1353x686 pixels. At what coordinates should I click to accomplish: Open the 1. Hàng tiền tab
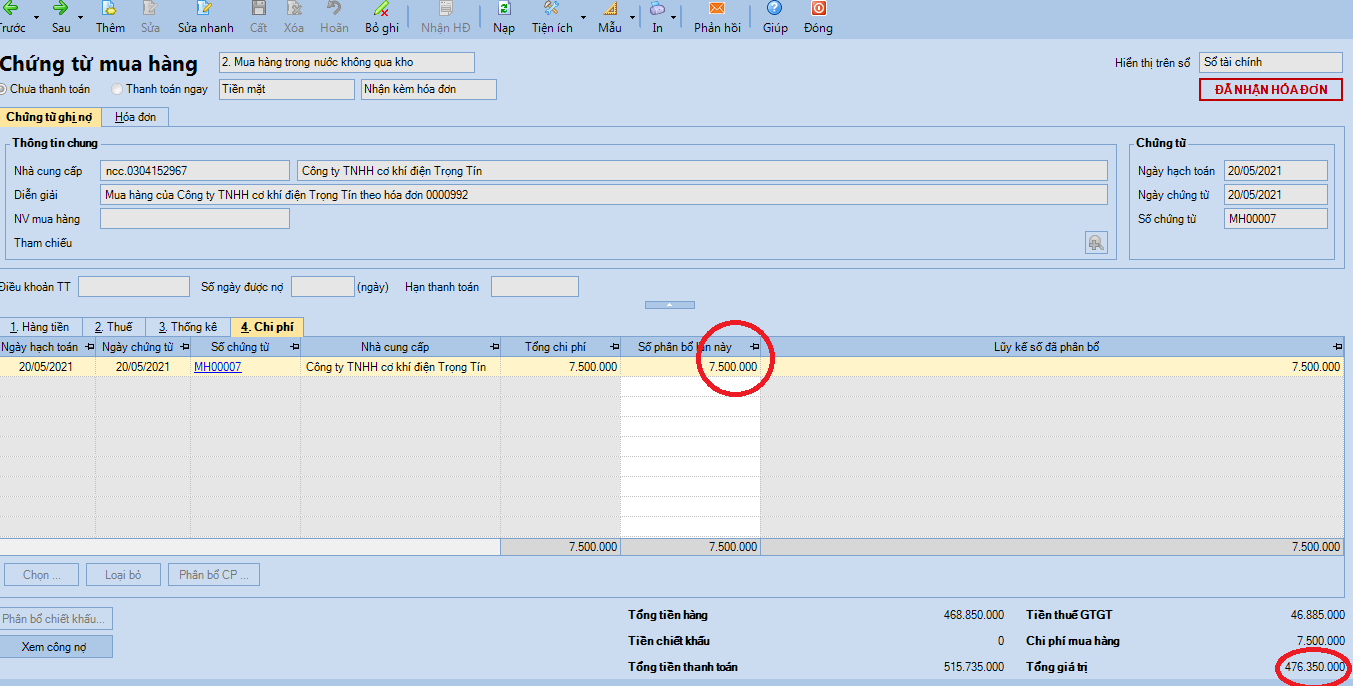click(x=40, y=327)
